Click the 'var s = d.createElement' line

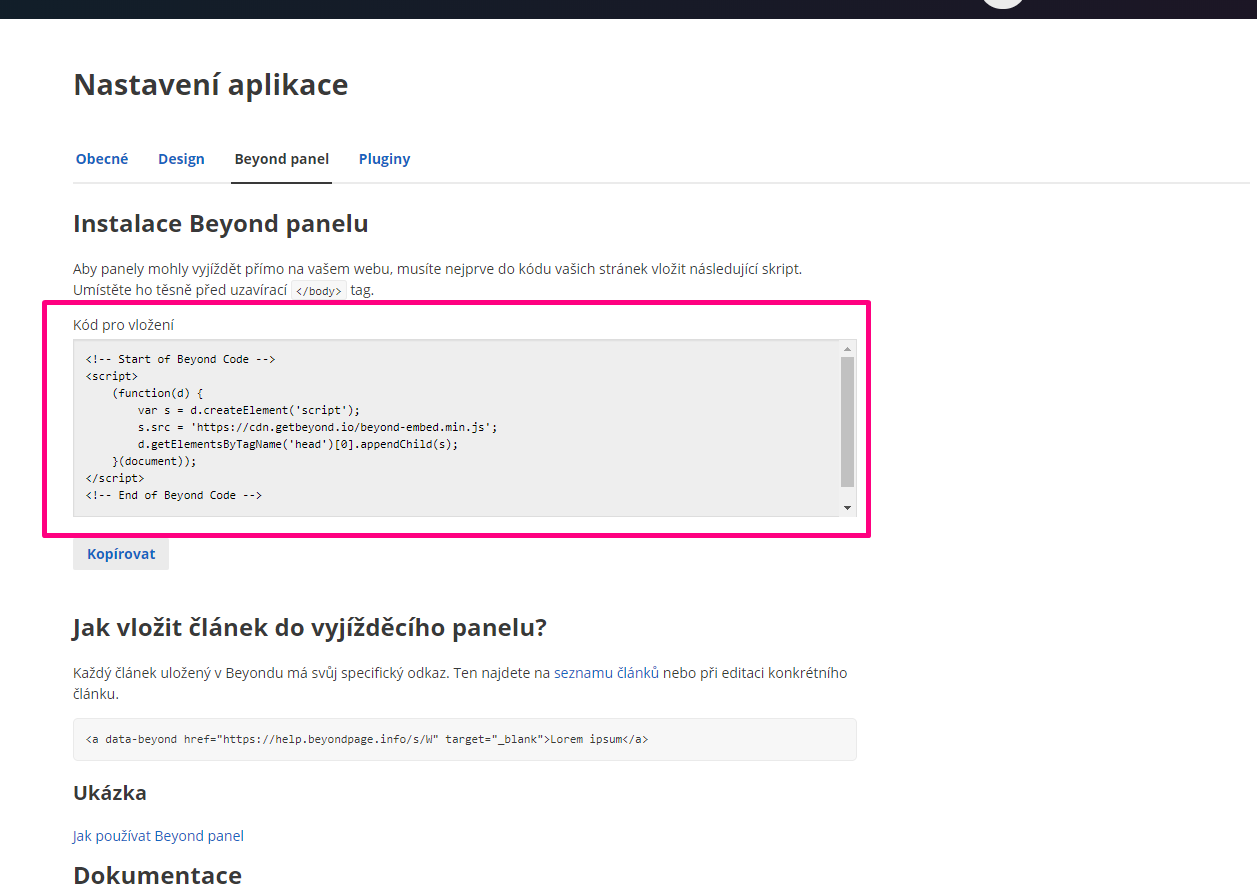click(249, 410)
